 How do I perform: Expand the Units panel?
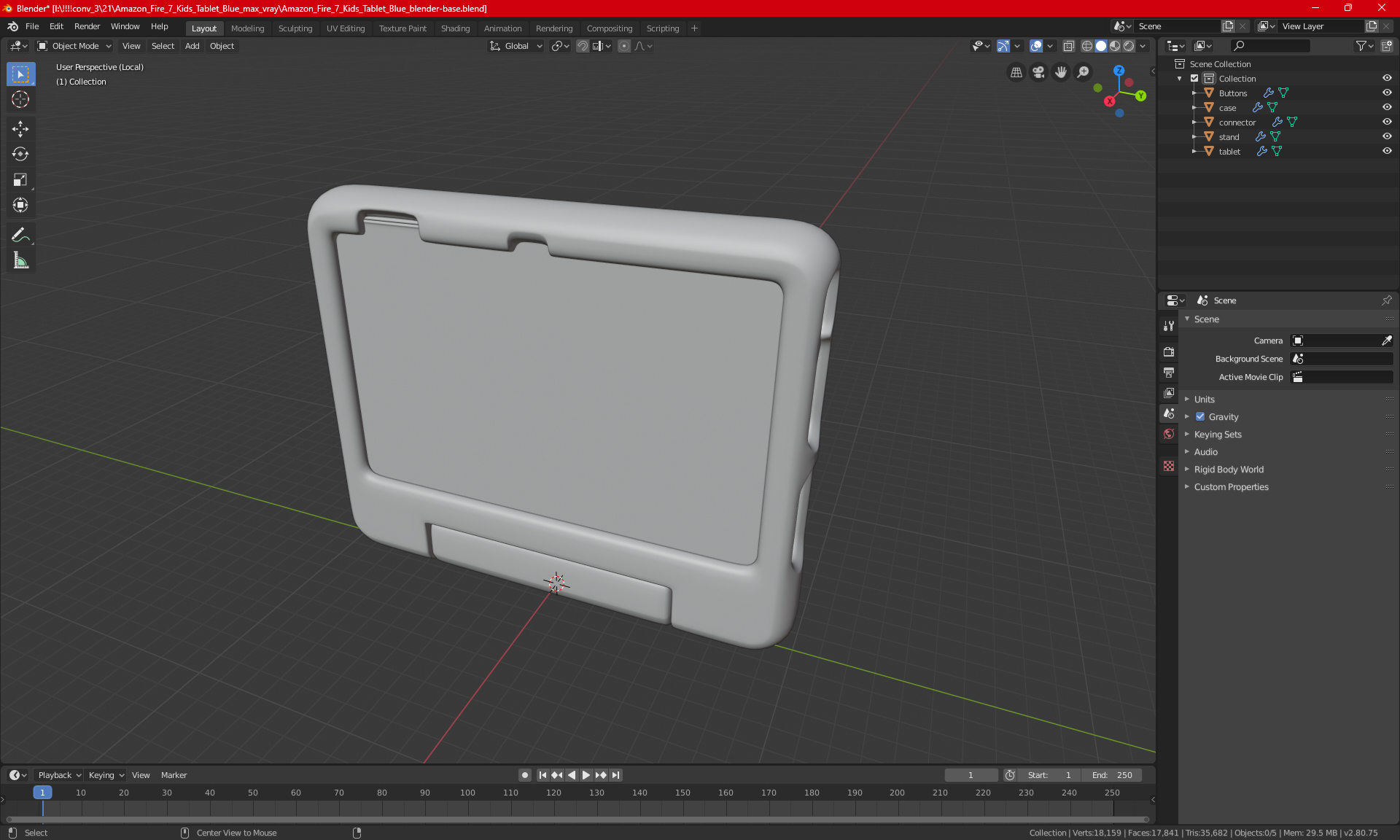(1204, 400)
